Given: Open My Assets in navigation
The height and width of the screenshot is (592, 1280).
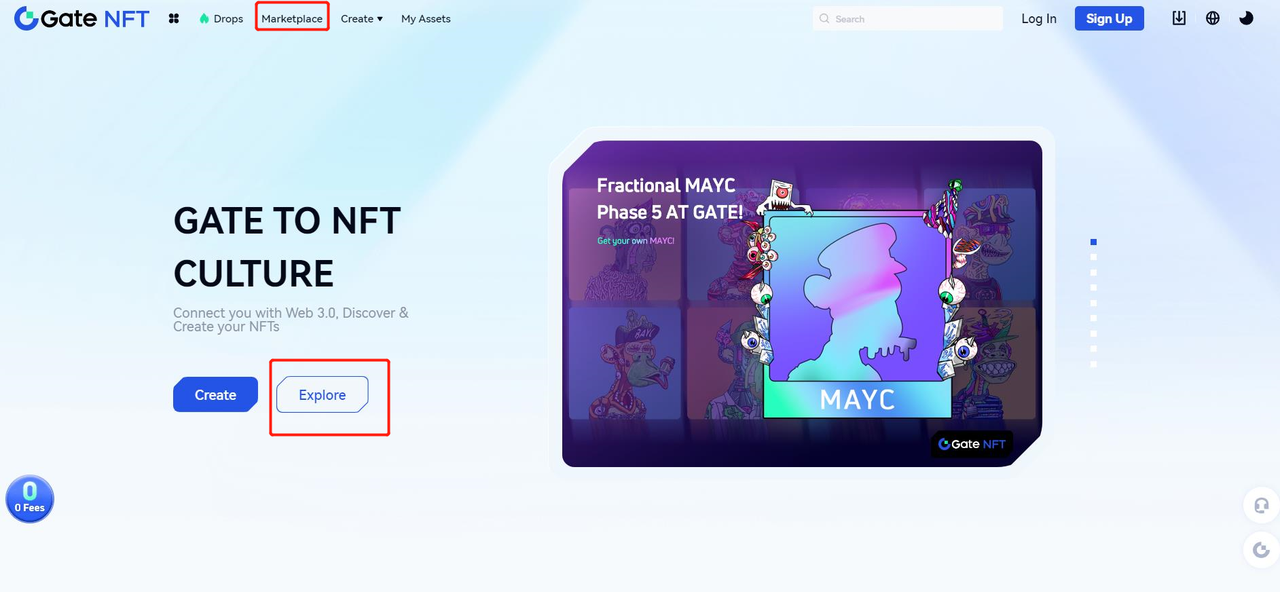Looking at the screenshot, I should coord(426,19).
